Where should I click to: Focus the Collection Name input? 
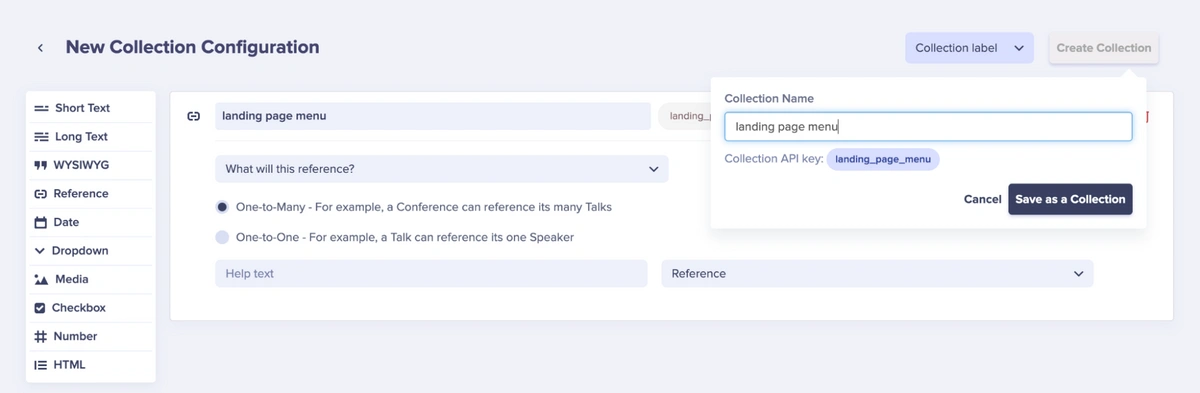[x=928, y=127]
